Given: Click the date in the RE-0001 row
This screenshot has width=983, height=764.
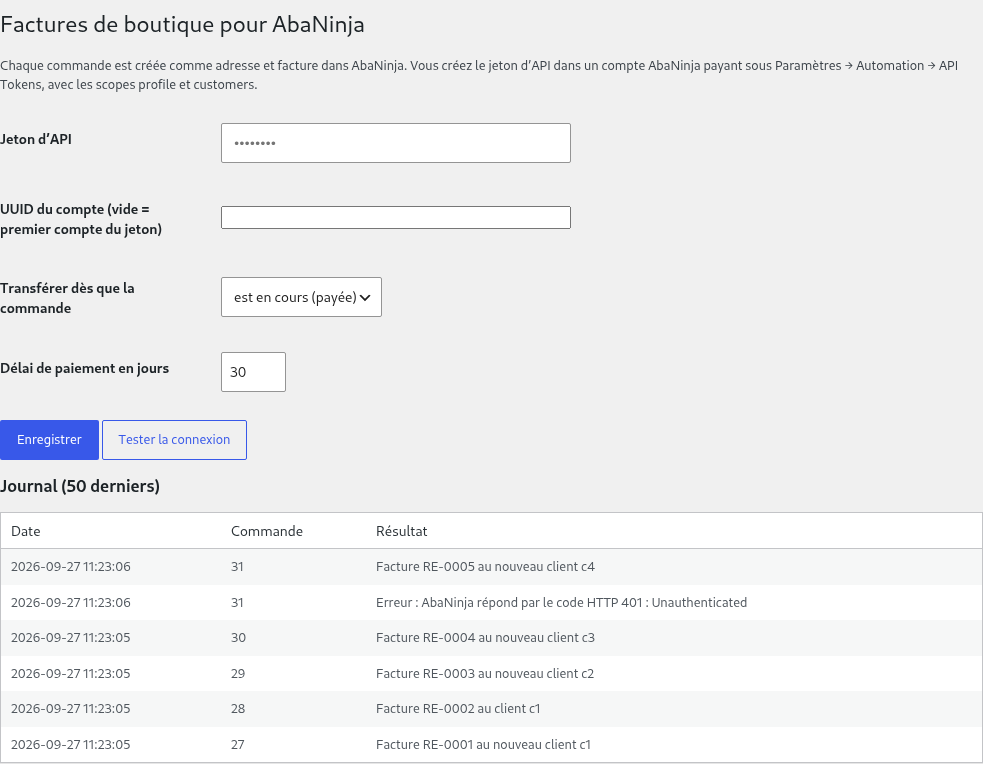Looking at the screenshot, I should (71, 745).
